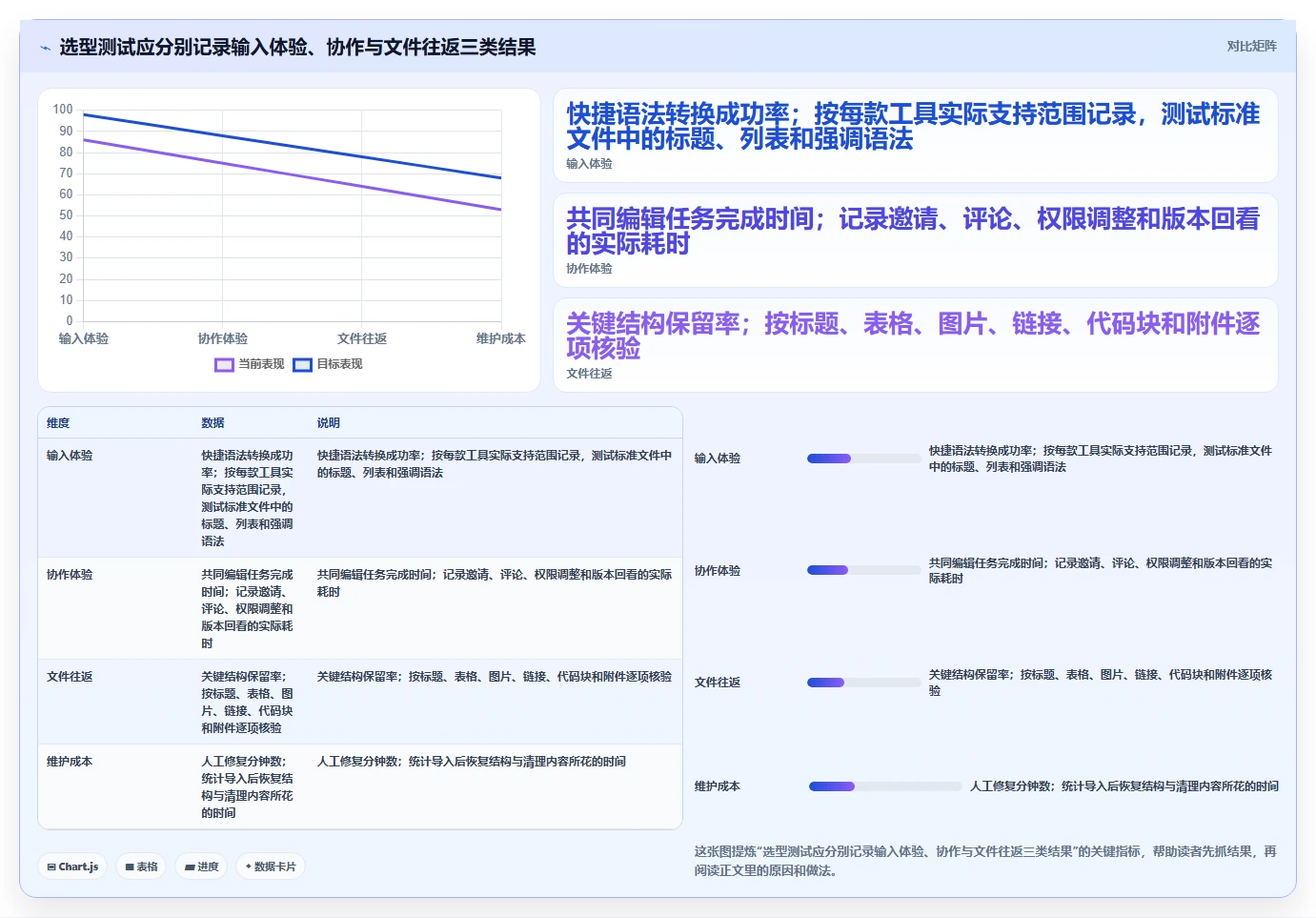The image size is (1316, 918).
Task: Click the purple current-performance line in the chart
Action: 293,174
